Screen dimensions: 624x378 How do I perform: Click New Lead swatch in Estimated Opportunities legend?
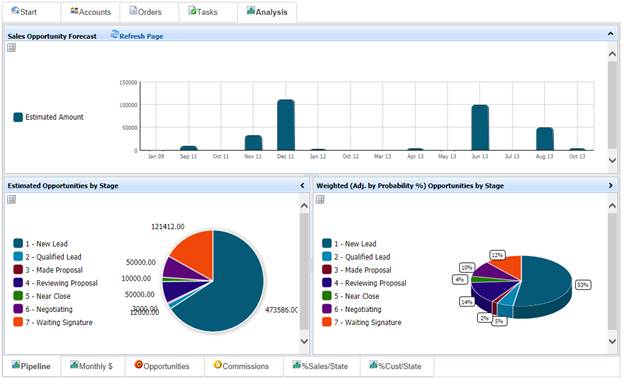tap(18, 244)
